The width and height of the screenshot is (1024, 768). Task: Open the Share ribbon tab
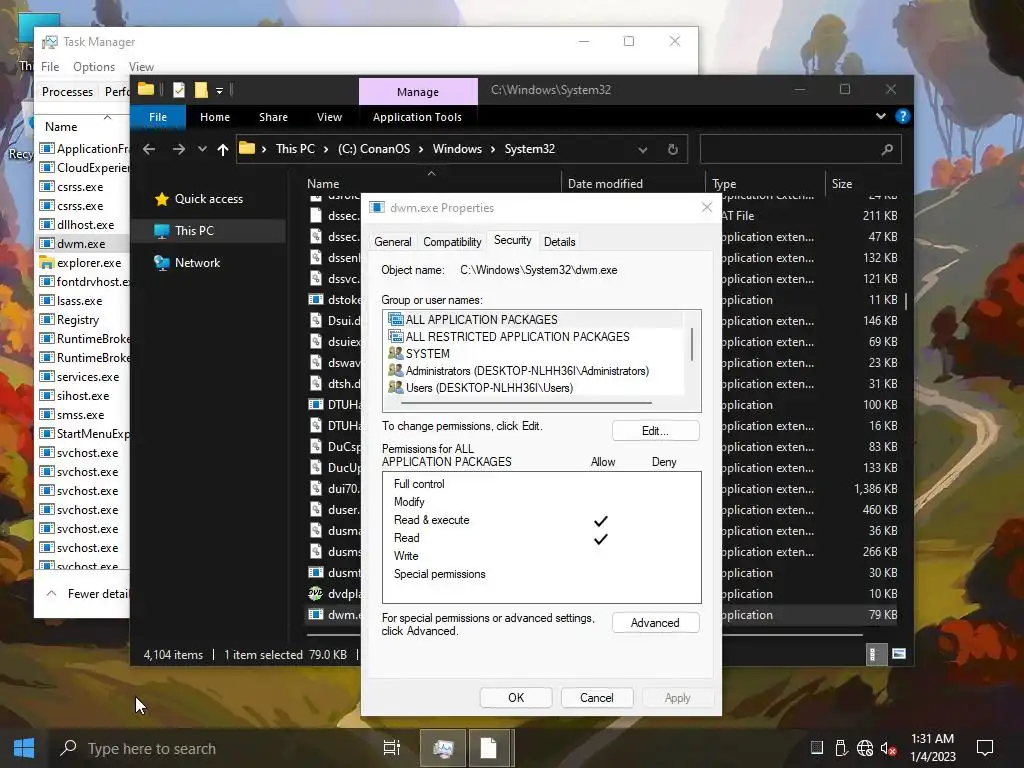pos(273,117)
